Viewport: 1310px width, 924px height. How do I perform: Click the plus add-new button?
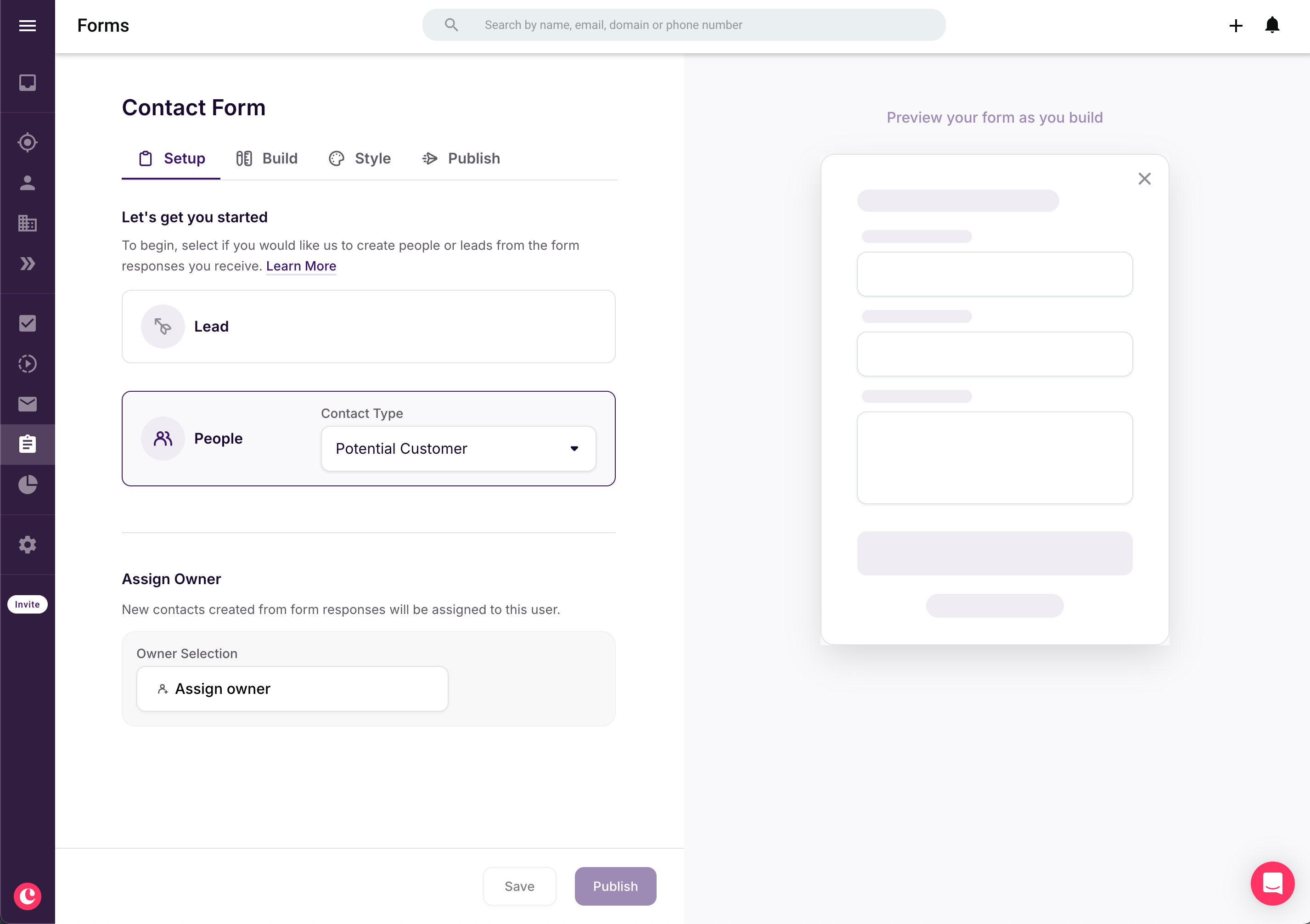point(1236,26)
